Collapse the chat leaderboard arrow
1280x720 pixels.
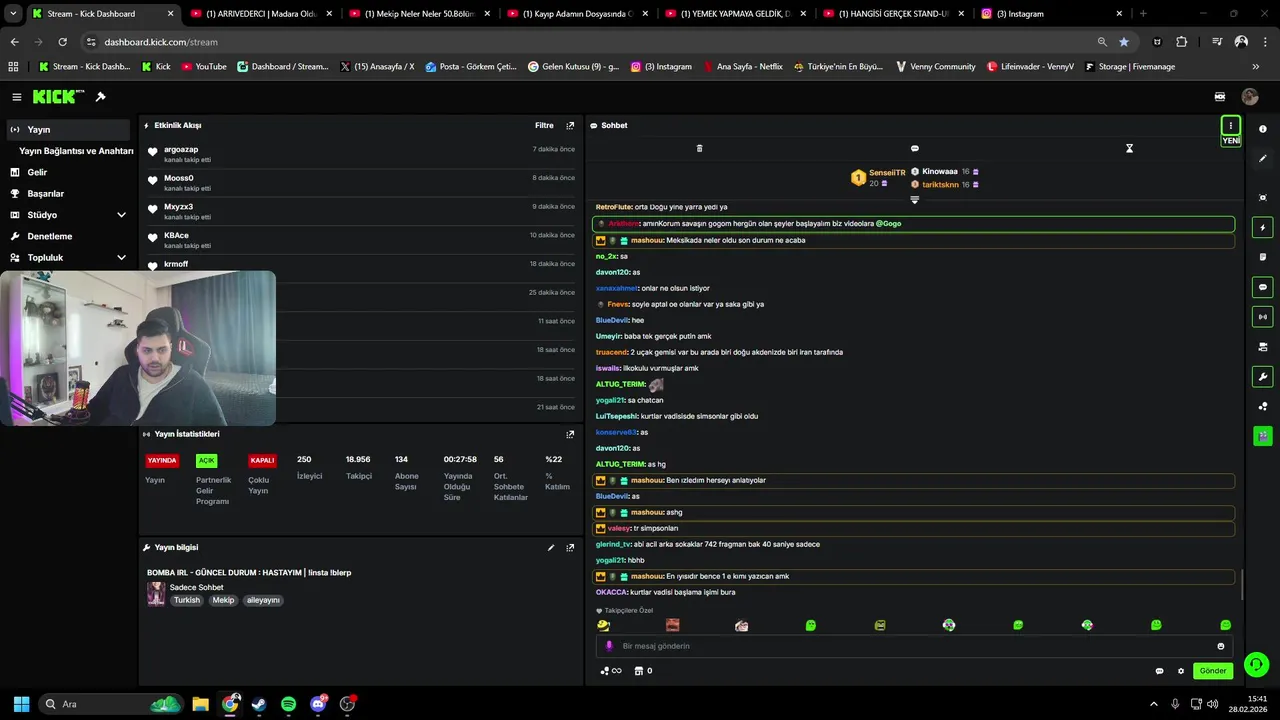(x=914, y=200)
